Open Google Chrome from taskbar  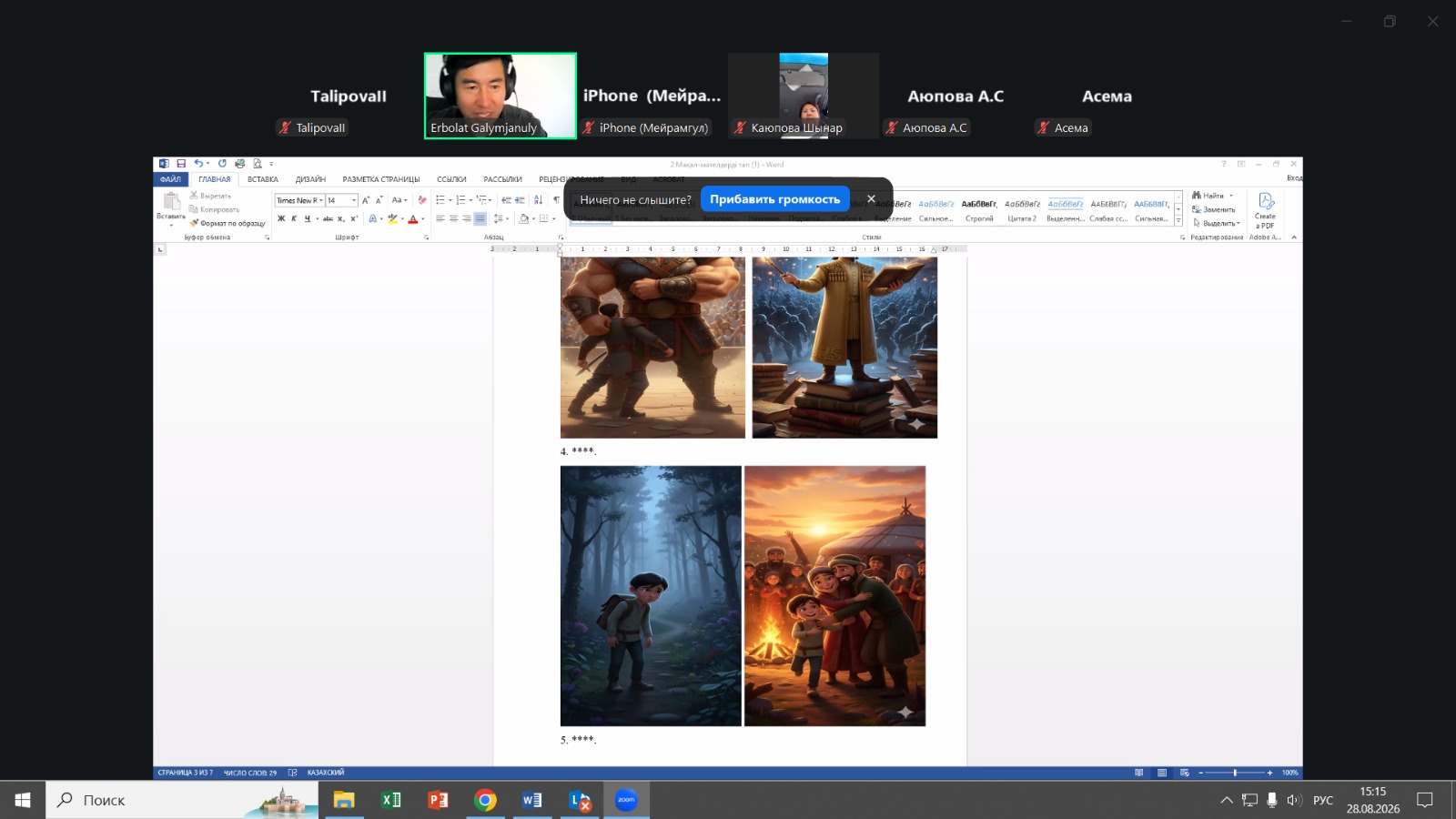[485, 800]
